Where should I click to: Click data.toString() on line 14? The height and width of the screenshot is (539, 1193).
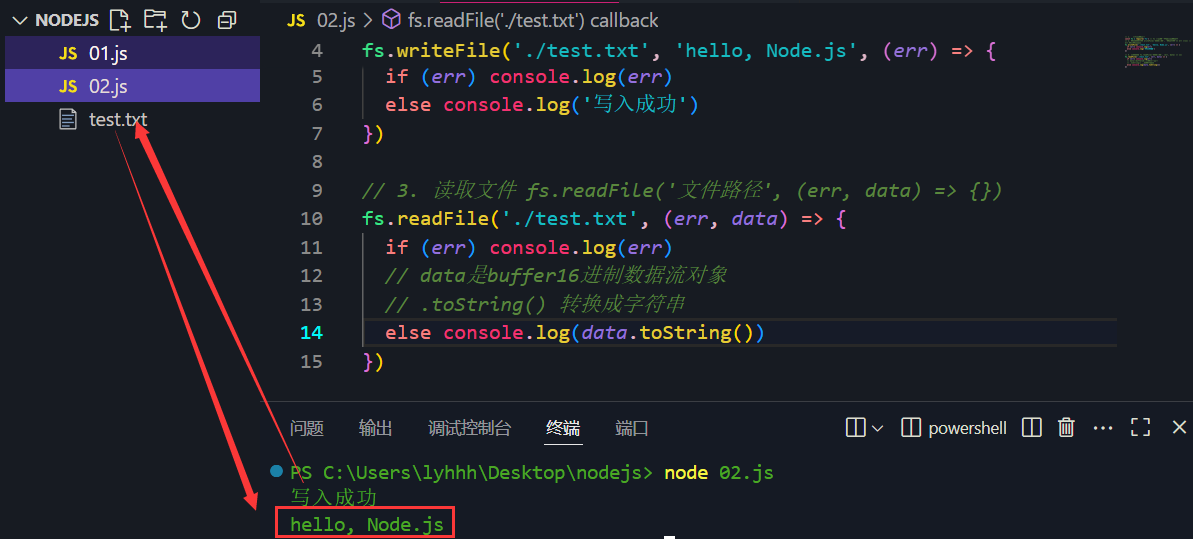click(666, 333)
